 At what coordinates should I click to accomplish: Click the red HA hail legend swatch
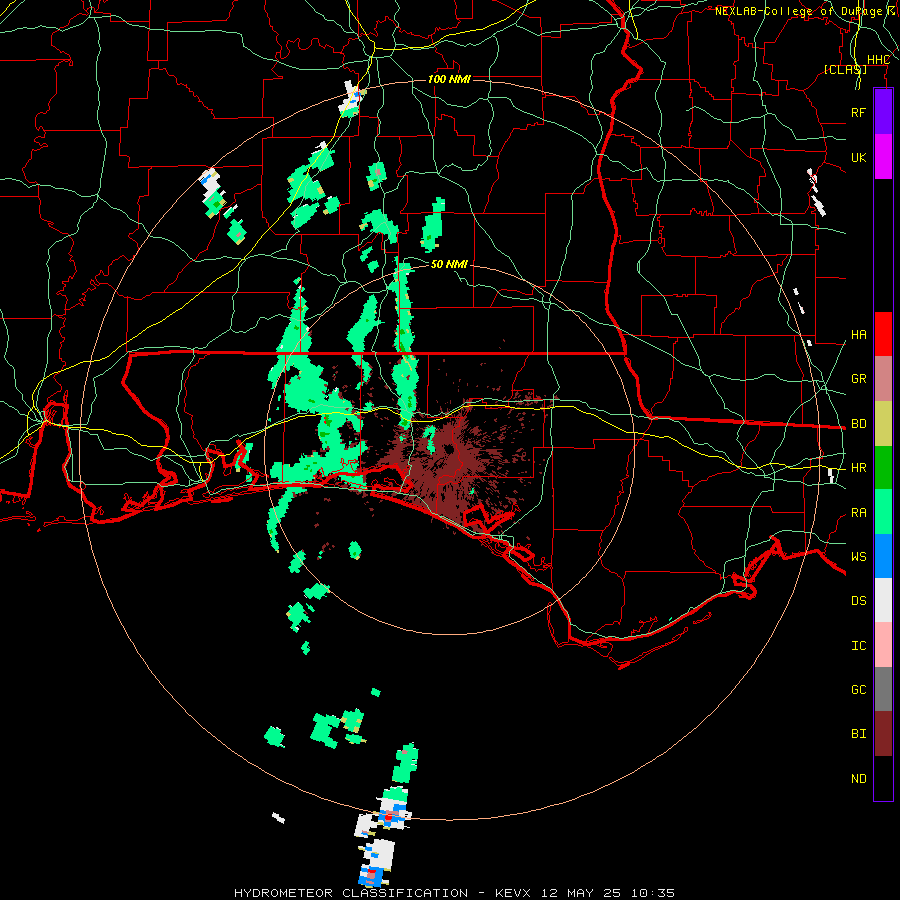(883, 334)
